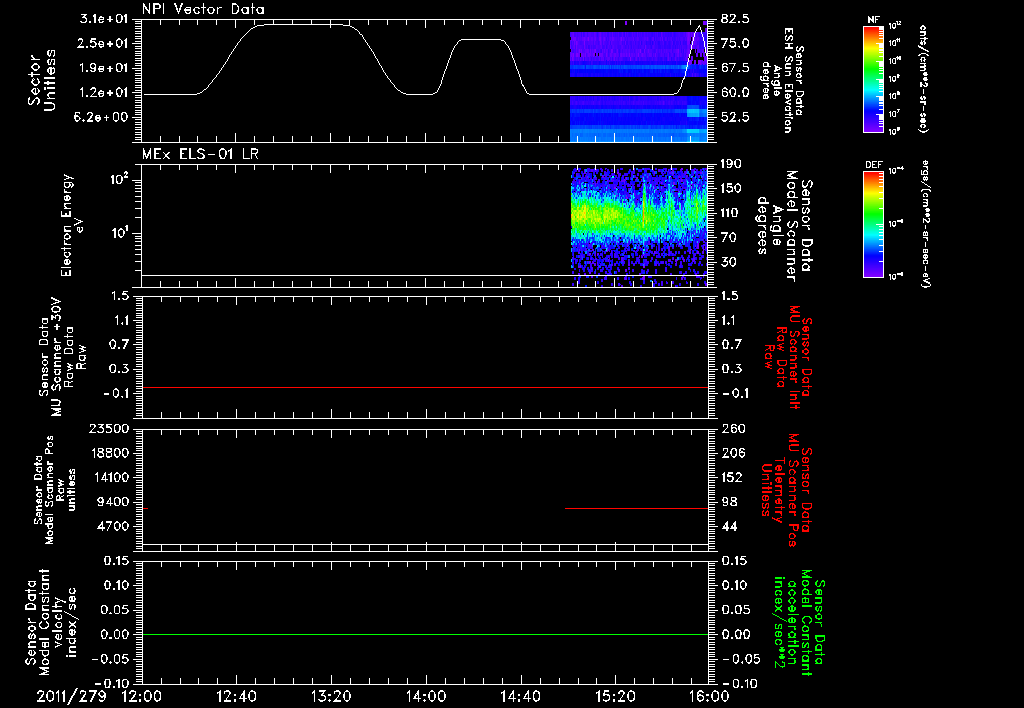Click the 18800 scanner position tick
Image resolution: width=1024 pixels, height=708 pixels.
click(108, 453)
